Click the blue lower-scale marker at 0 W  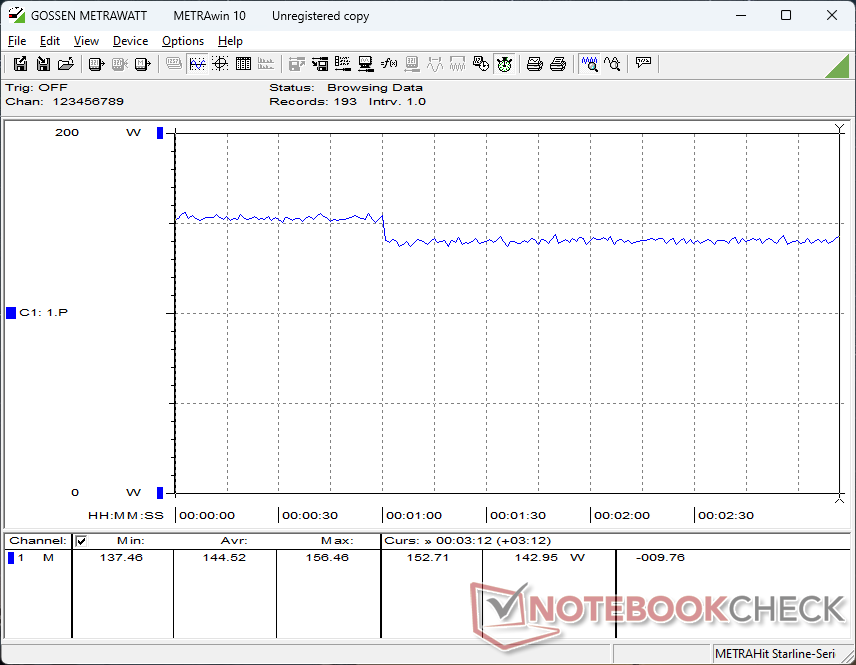160,492
